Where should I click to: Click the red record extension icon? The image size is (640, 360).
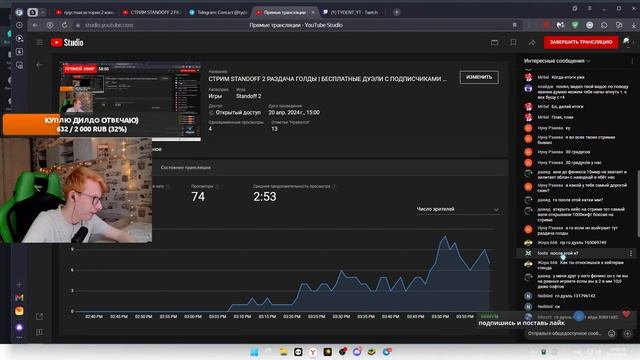click(x=546, y=25)
